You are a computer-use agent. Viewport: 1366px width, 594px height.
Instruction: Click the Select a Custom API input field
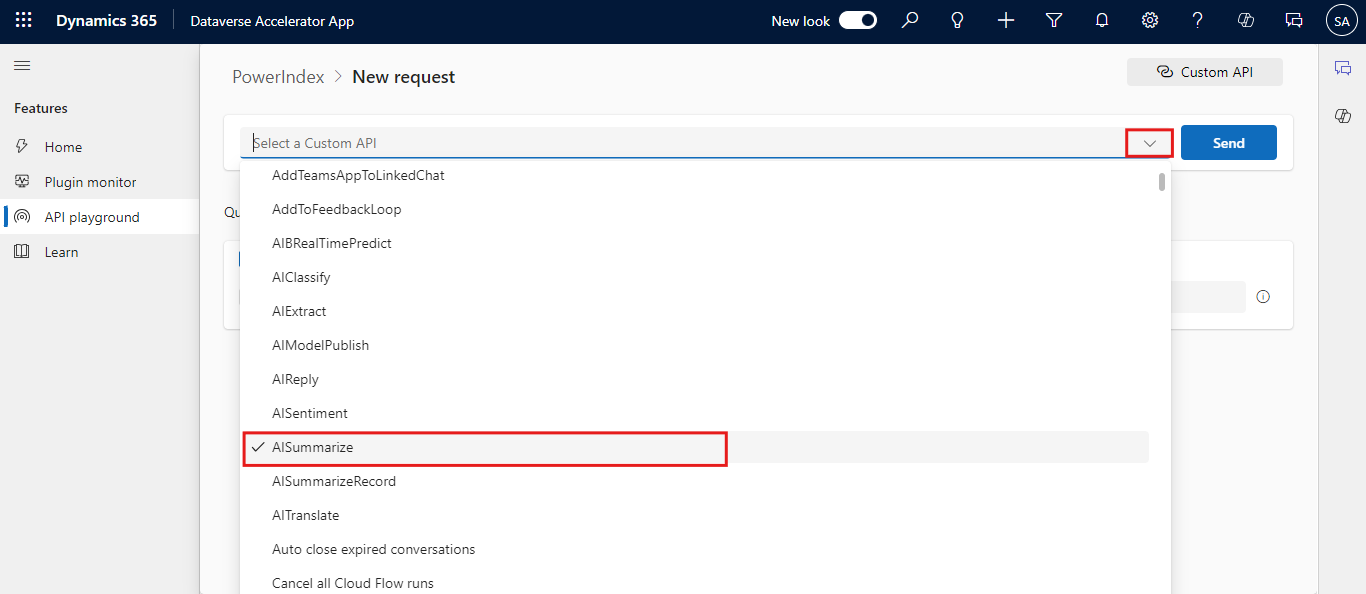tap(680, 143)
